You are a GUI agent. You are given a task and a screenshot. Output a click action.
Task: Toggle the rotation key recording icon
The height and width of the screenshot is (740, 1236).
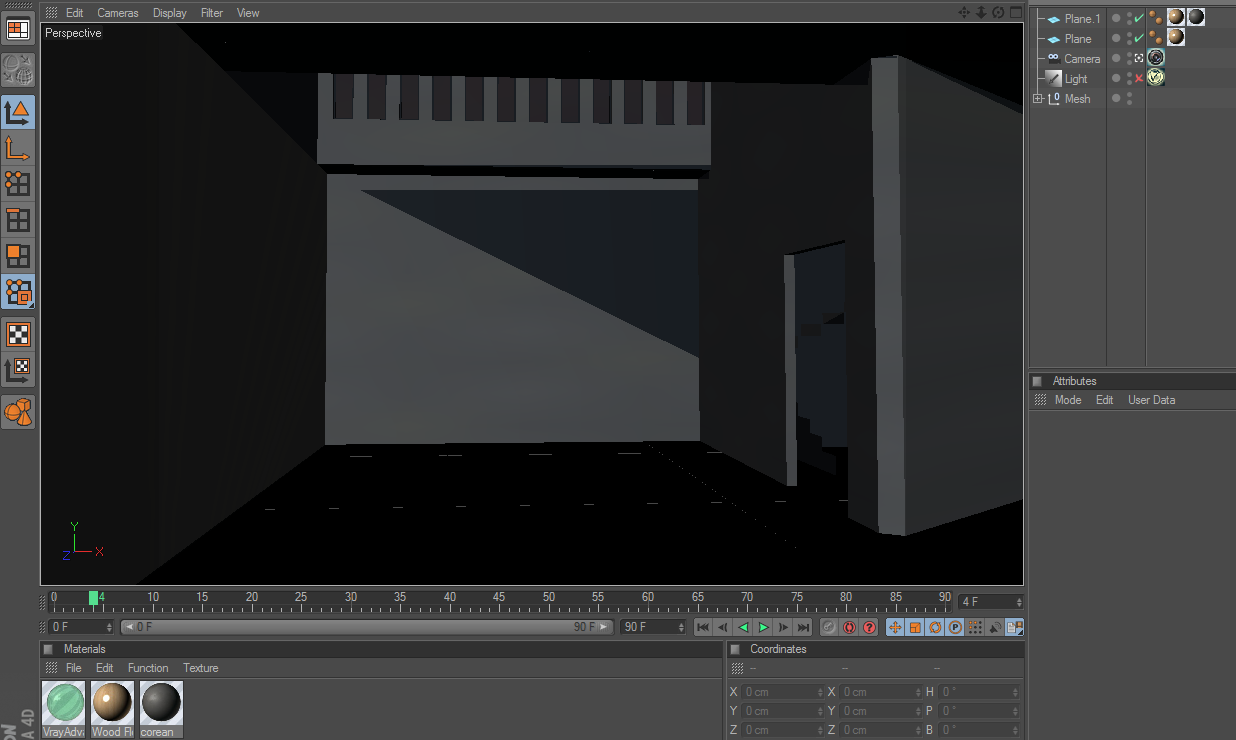tap(935, 627)
